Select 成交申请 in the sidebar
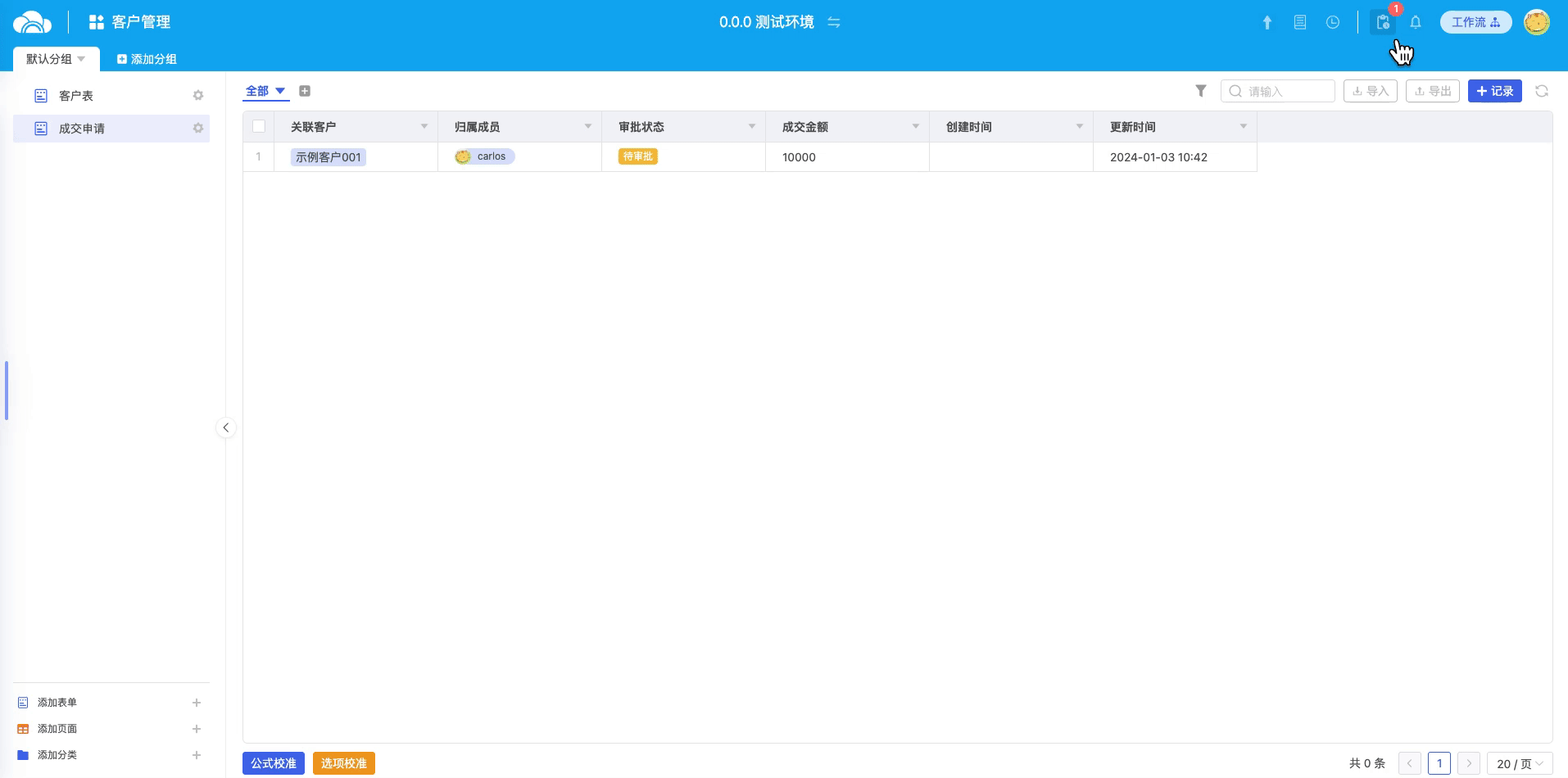1568x778 pixels. (x=82, y=129)
